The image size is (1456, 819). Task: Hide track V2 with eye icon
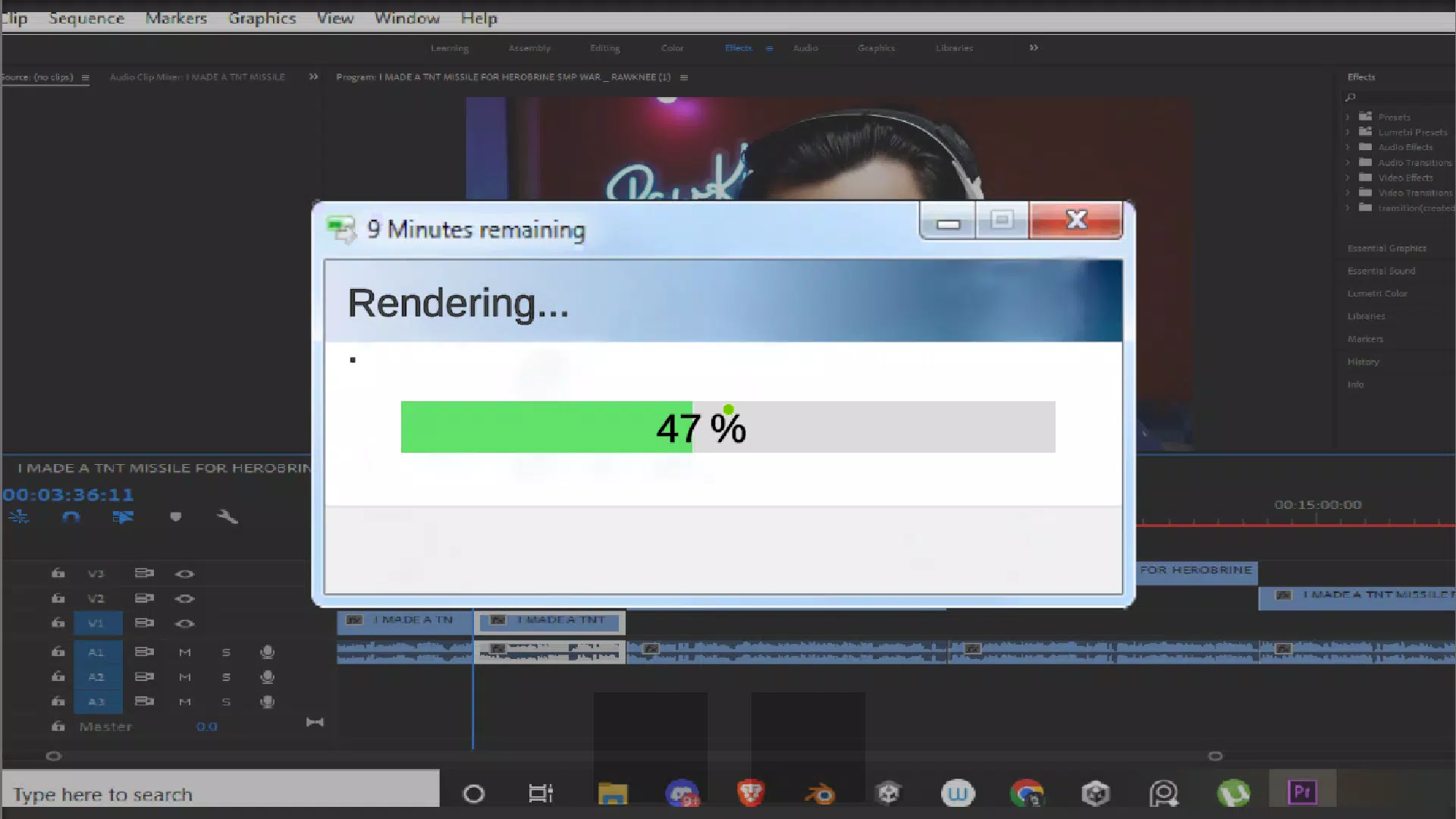184,598
